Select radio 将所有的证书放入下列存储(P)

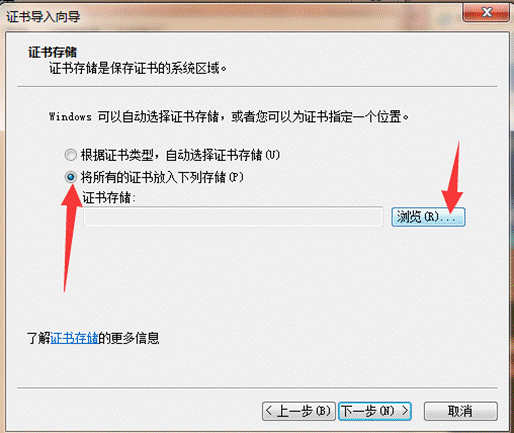pos(70,177)
